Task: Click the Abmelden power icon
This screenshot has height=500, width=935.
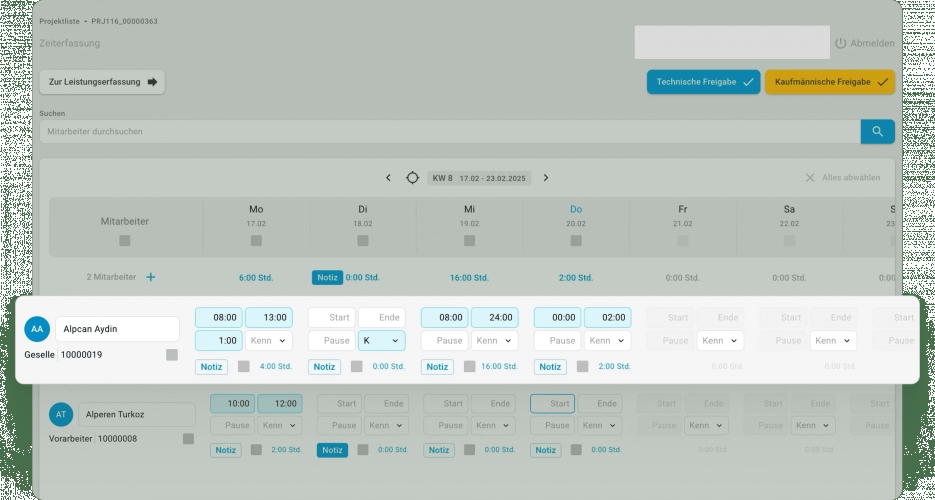Action: 841,43
